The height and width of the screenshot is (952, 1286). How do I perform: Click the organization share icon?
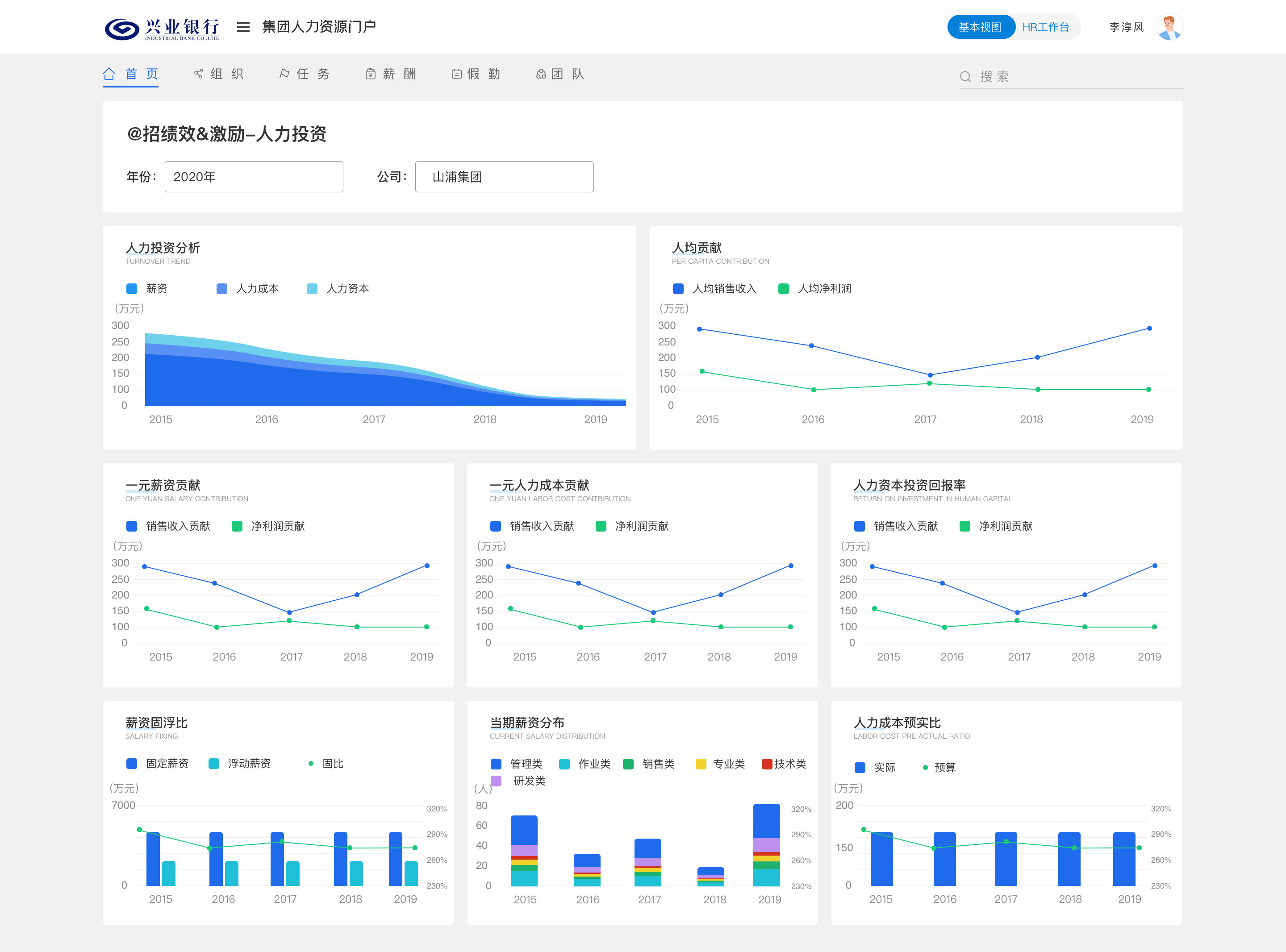point(198,74)
